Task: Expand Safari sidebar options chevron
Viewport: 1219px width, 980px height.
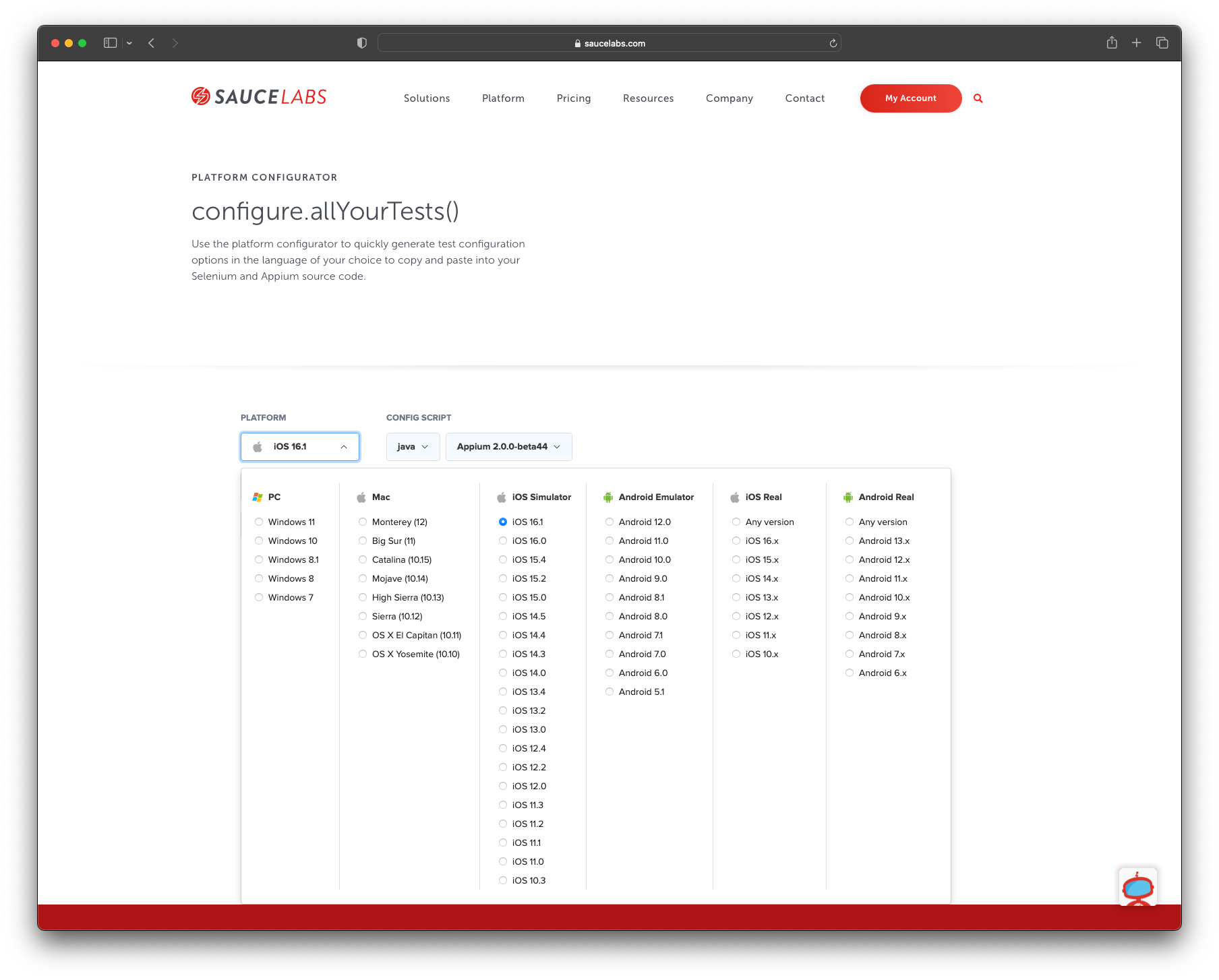Action: 129,43
